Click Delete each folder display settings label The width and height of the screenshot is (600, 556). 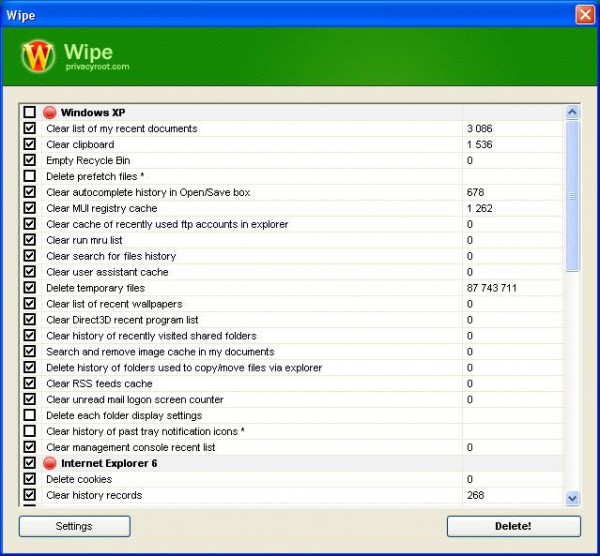click(x=124, y=416)
